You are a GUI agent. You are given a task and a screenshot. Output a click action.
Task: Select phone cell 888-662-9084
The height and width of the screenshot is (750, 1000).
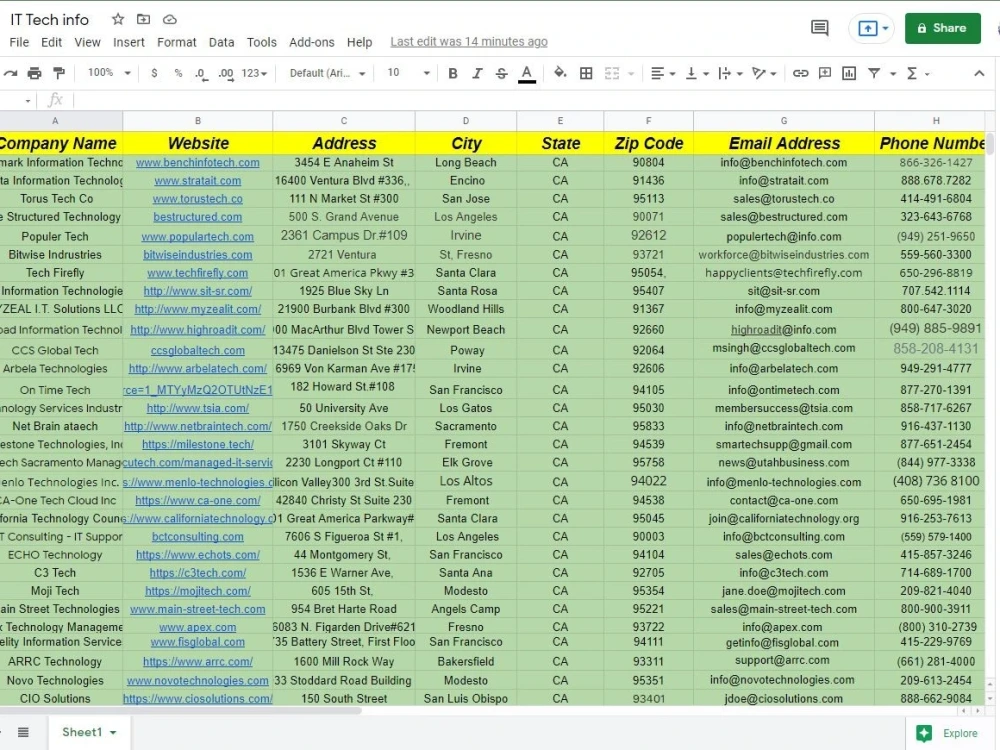[x=936, y=698]
